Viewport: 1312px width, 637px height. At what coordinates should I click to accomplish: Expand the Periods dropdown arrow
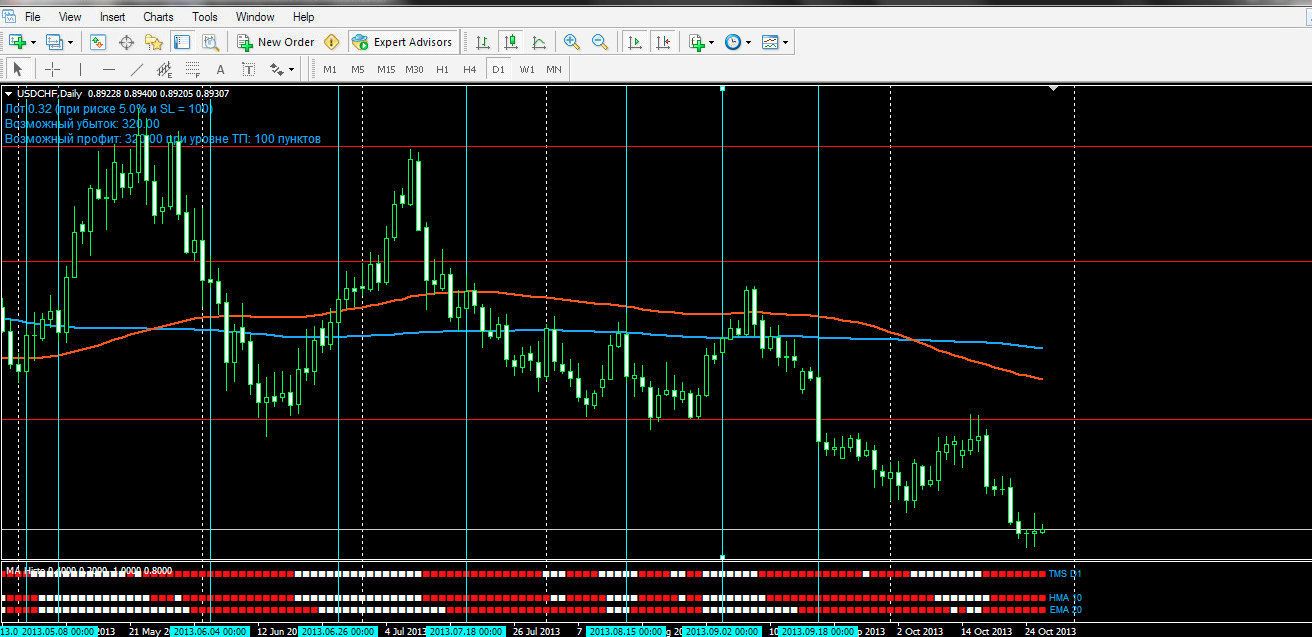[x=748, y=43]
